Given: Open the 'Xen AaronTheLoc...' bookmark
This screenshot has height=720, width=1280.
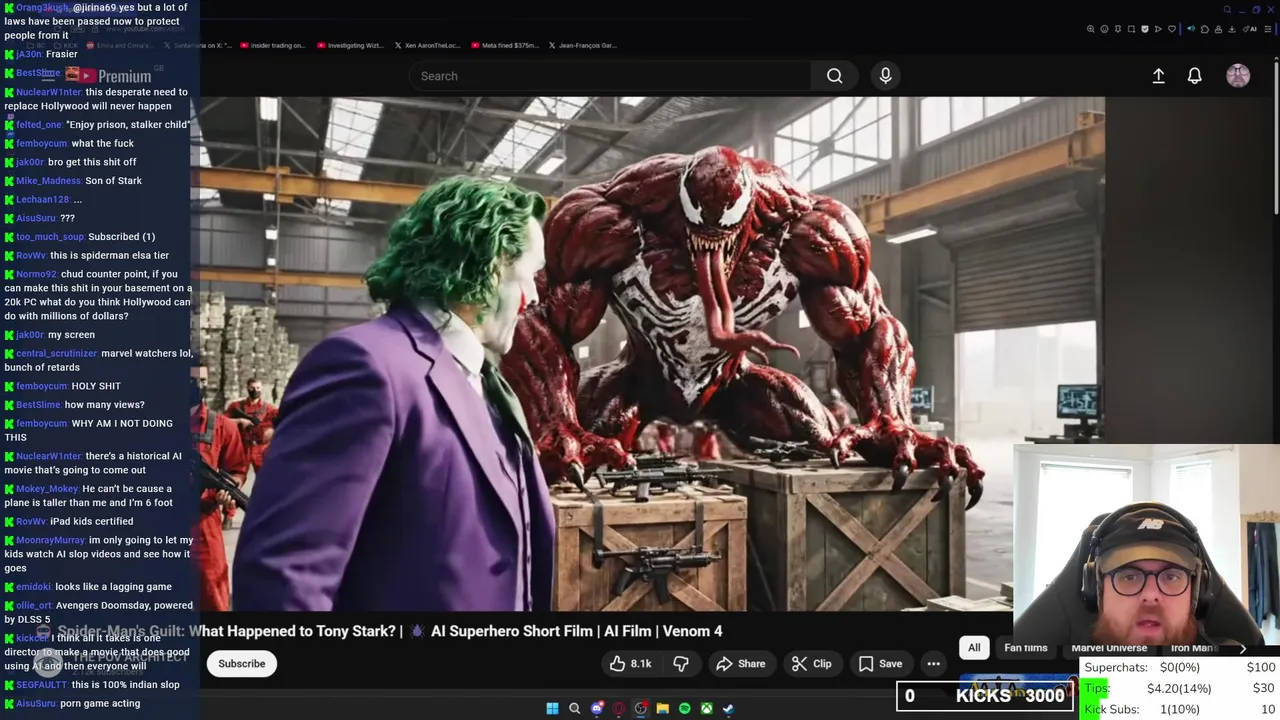Looking at the screenshot, I should pyautogui.click(x=428, y=45).
